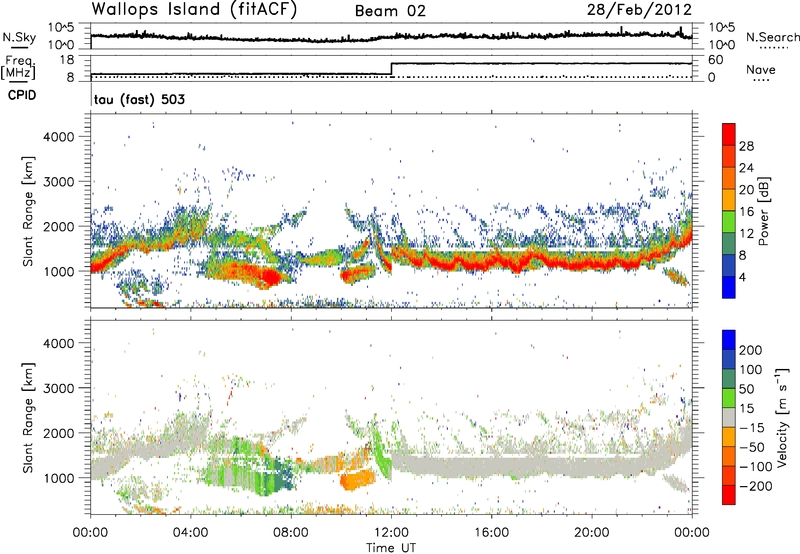Click the "18" frequency axis tick
Screen dimensions: 800x554
(66, 60)
